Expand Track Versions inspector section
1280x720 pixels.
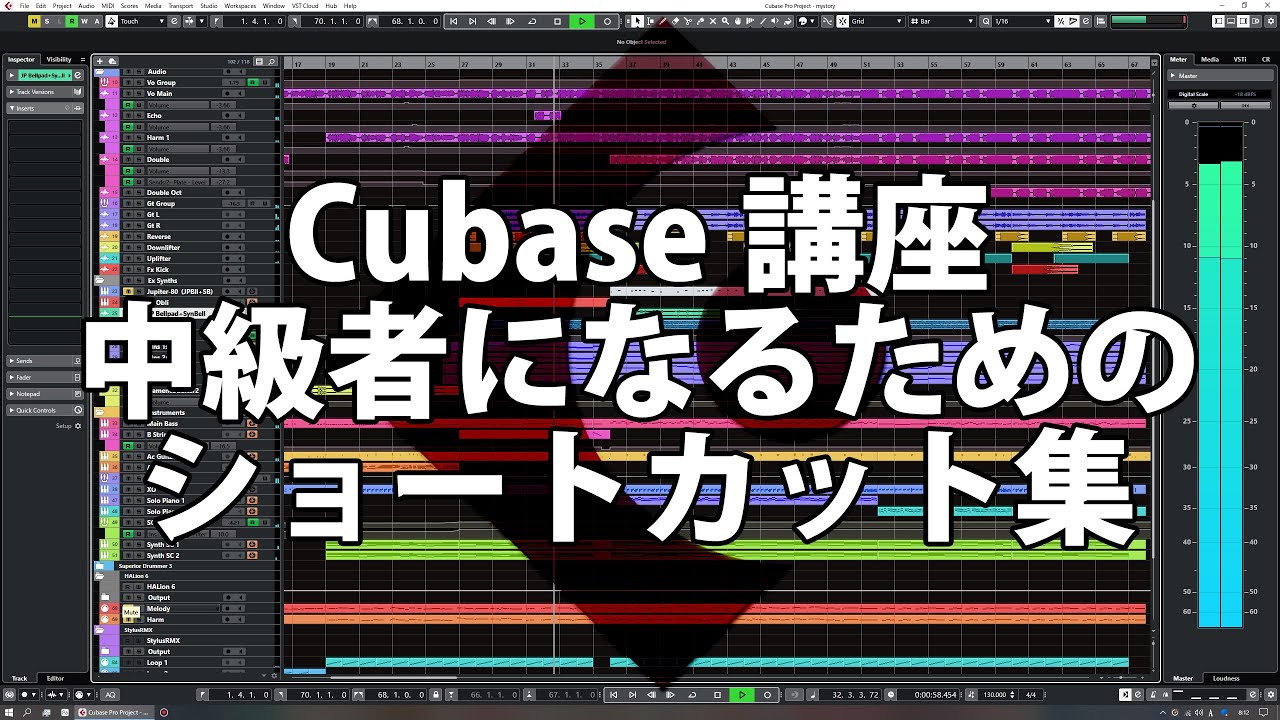[x=45, y=92]
